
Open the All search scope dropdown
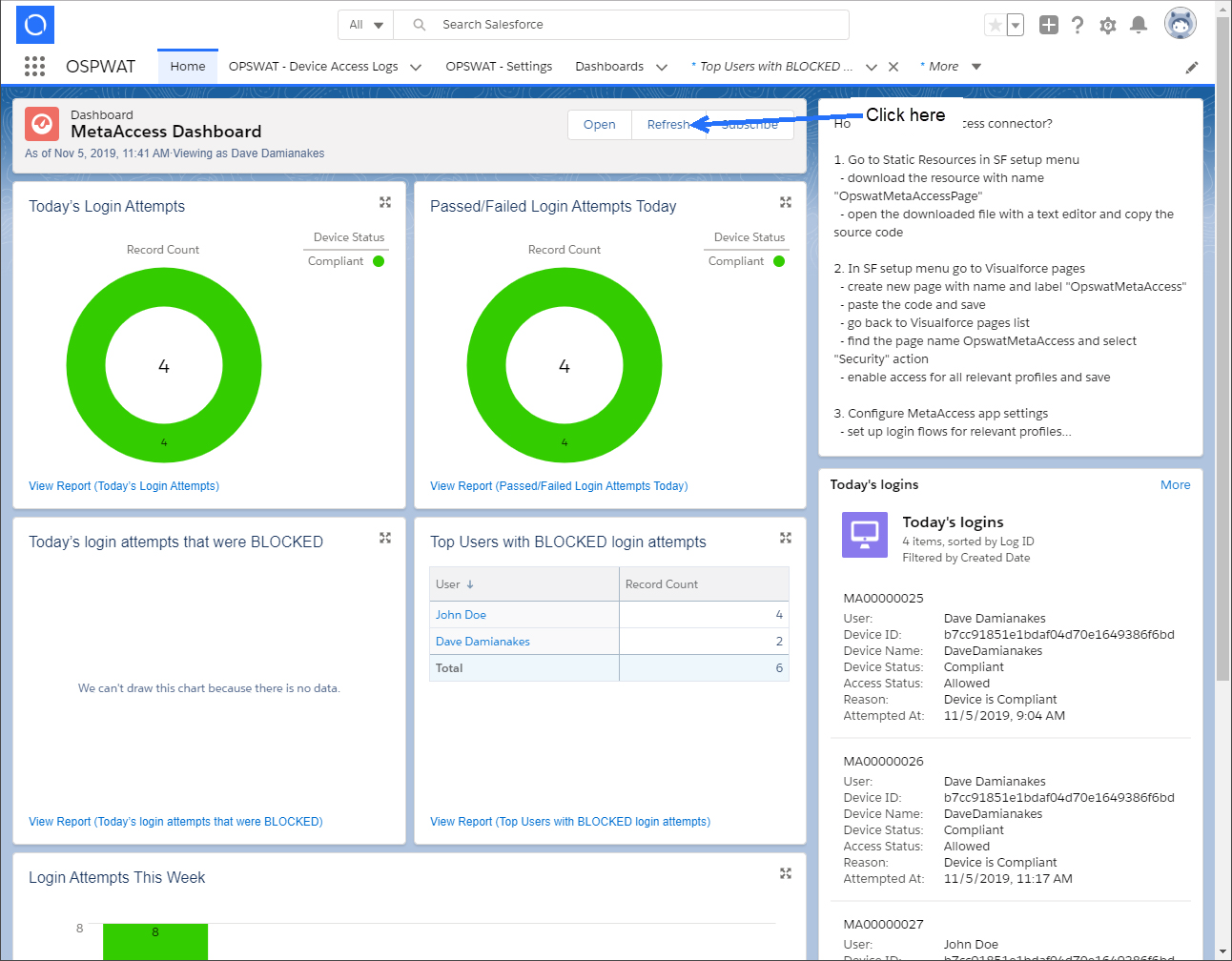click(366, 25)
